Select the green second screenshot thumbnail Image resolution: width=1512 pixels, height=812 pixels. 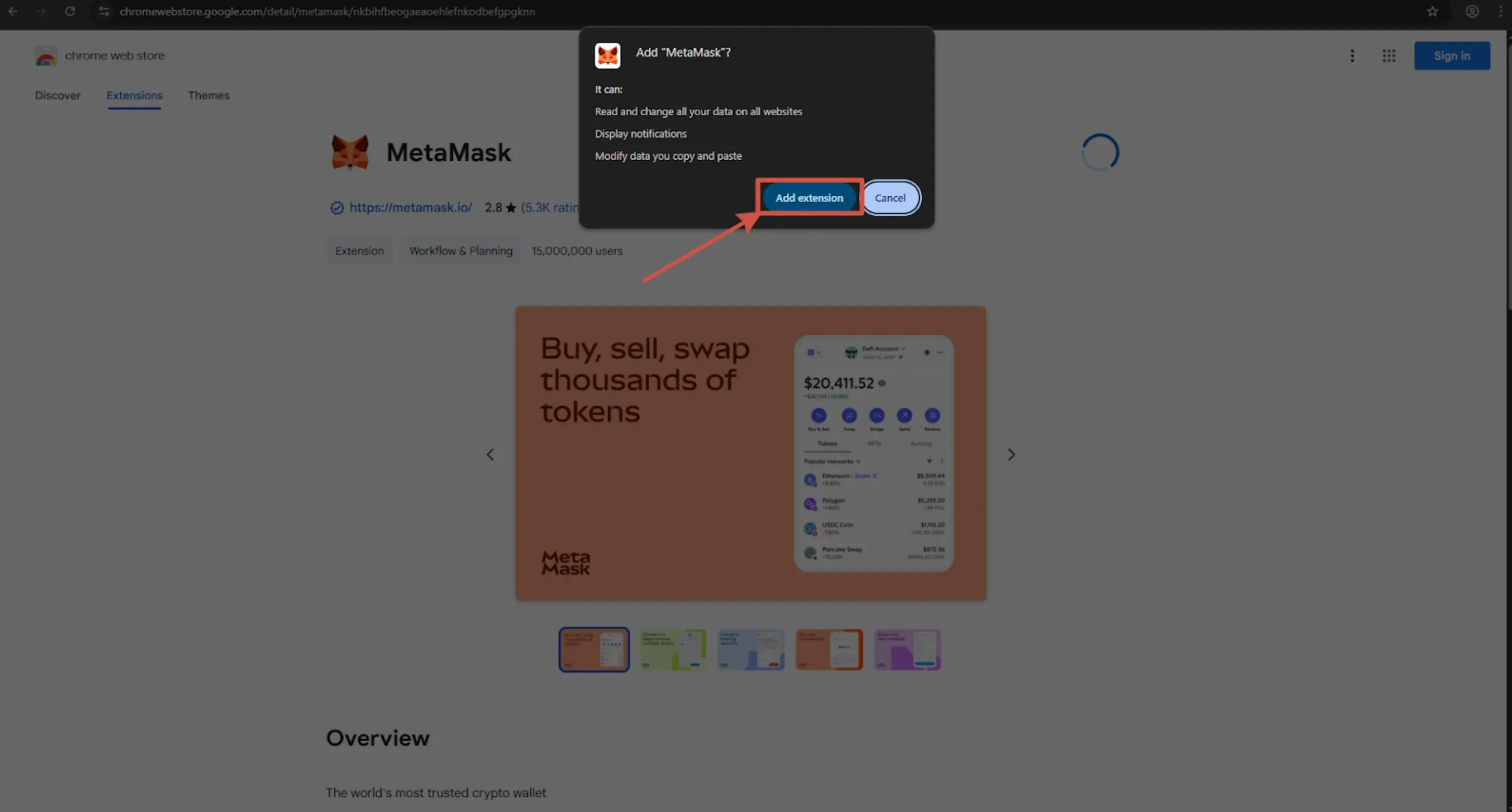(673, 650)
